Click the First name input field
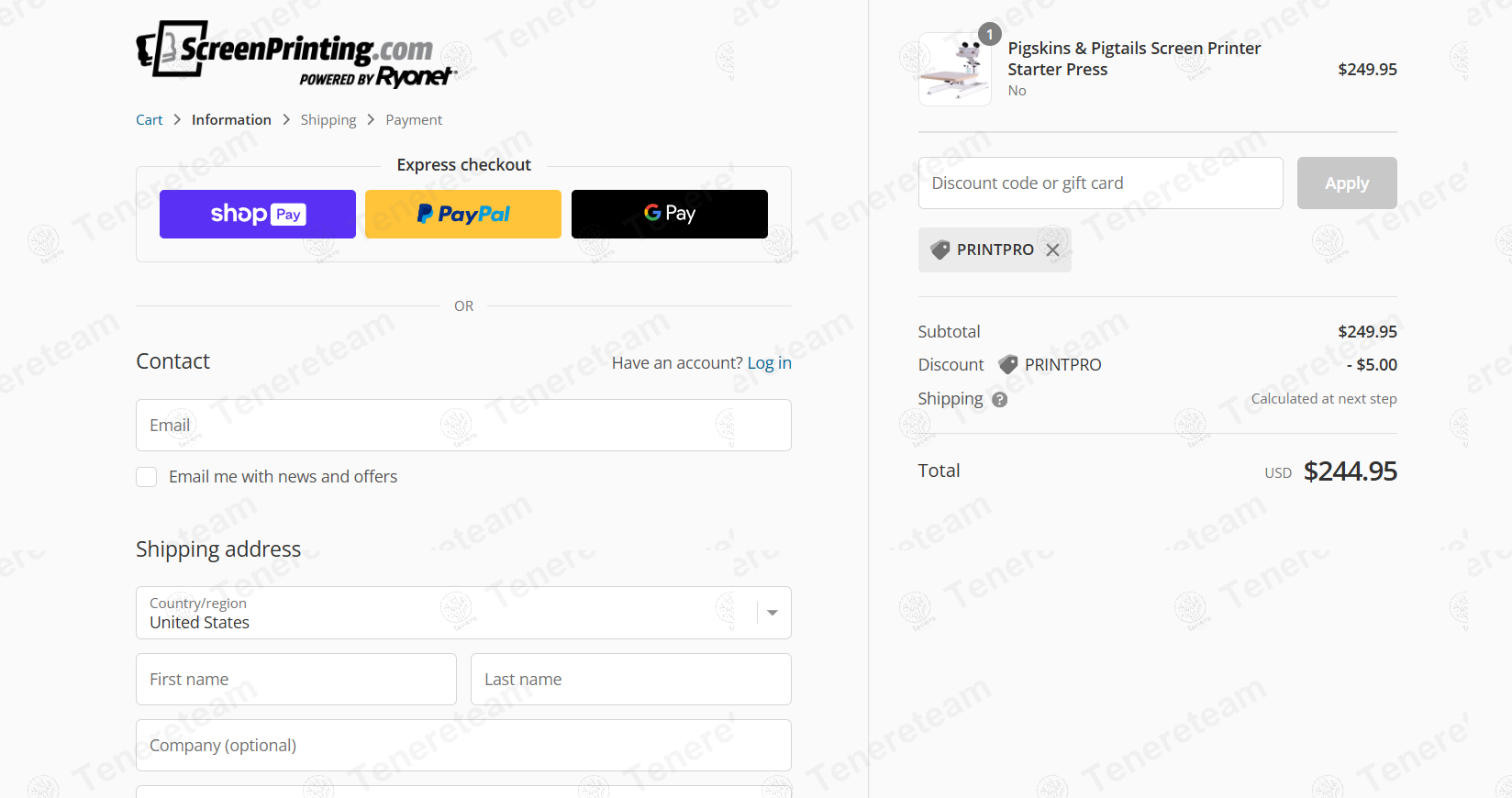The image size is (1512, 798). click(x=296, y=680)
